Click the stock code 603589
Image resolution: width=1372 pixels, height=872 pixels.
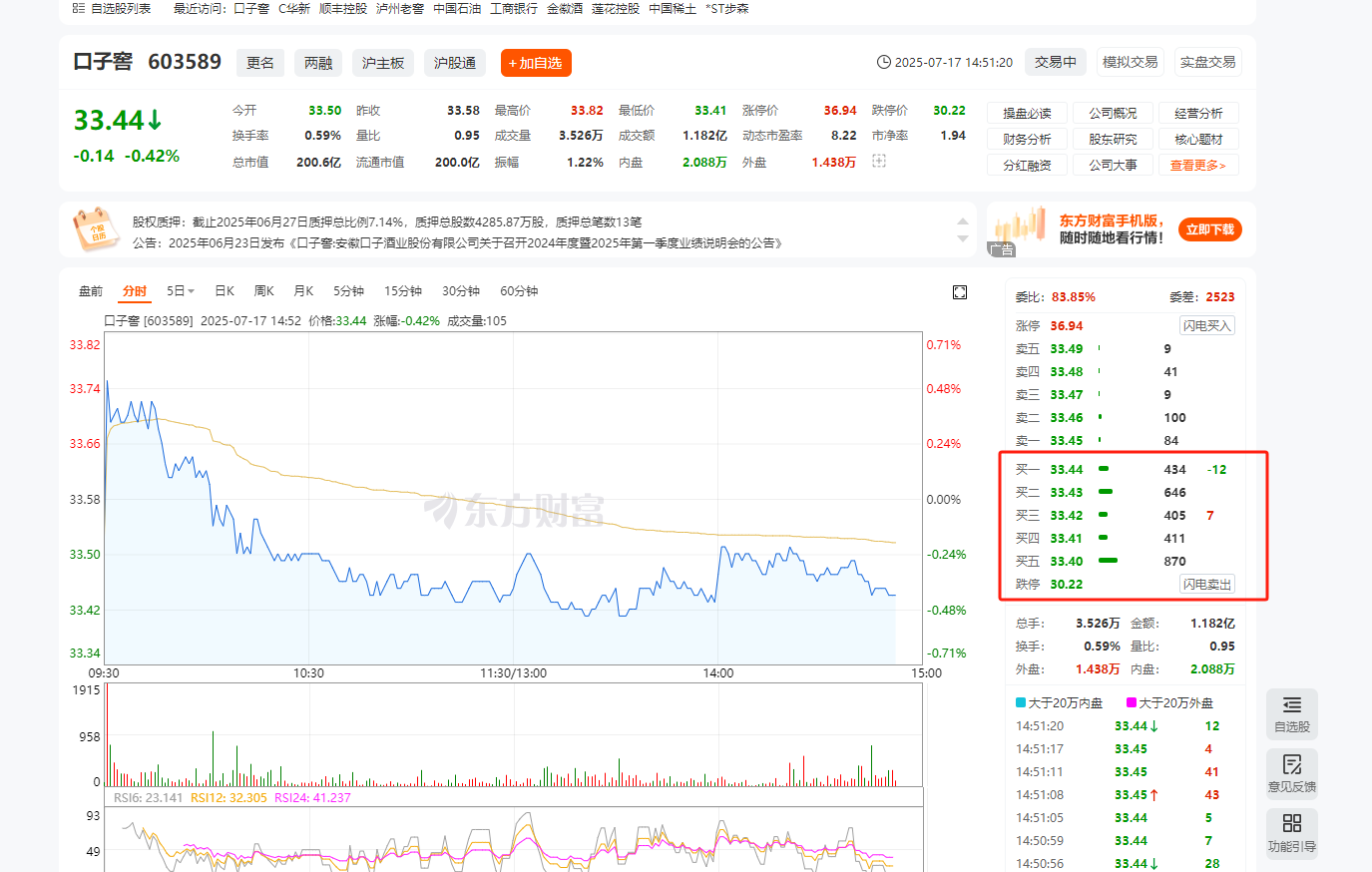tap(185, 62)
